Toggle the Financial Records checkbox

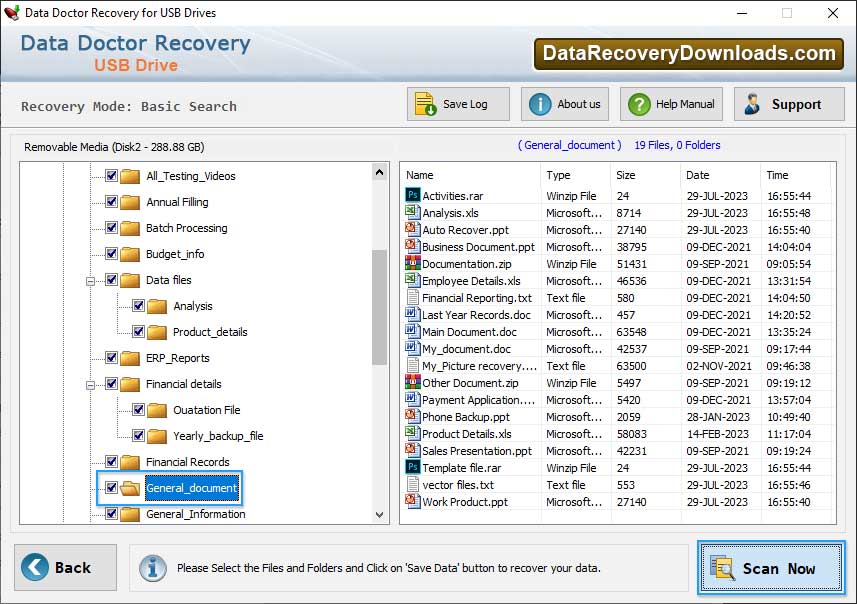[111, 462]
